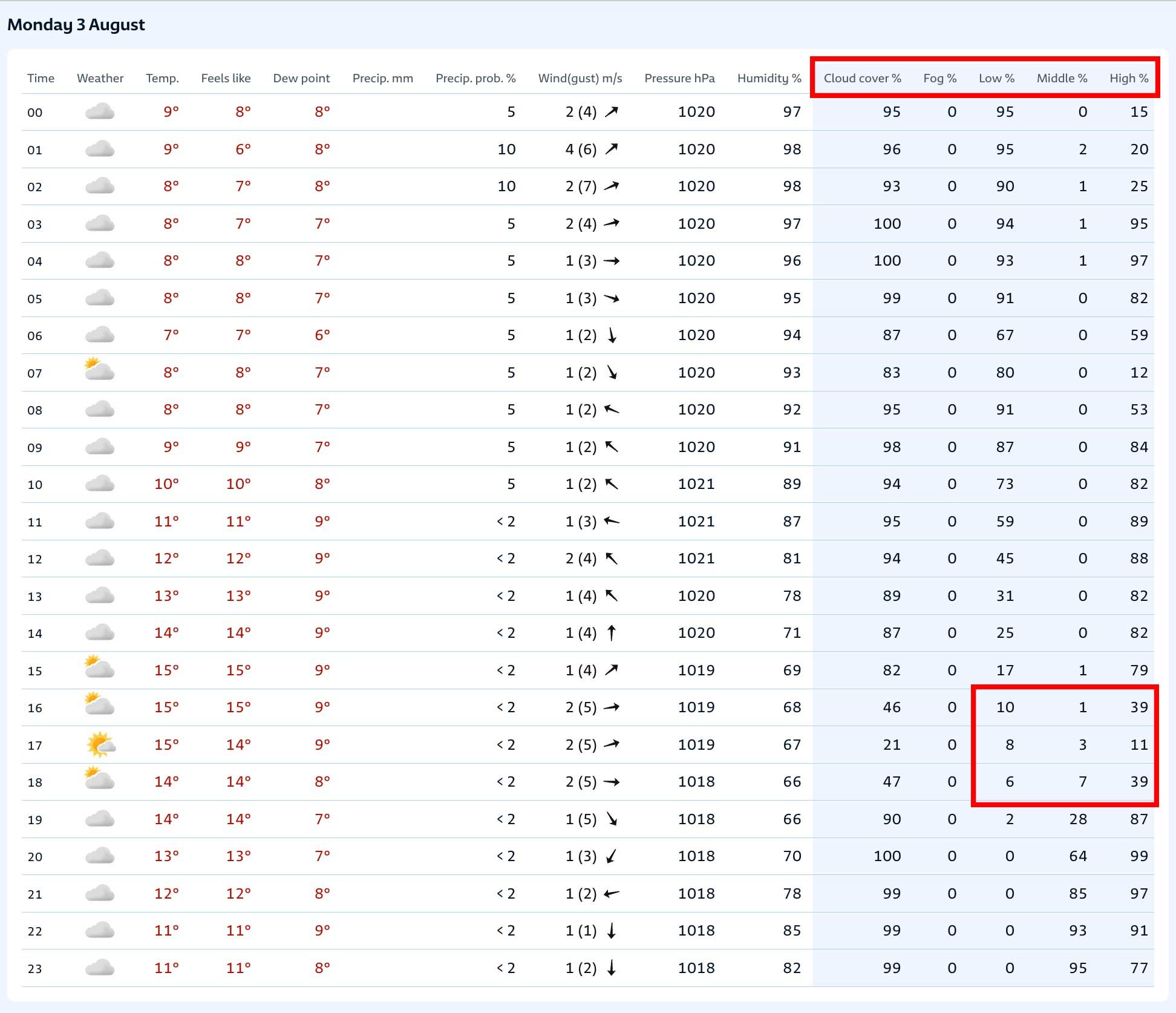Click the partly sunny icon at hour 15
This screenshot has height=1013, width=1176.
coord(100,666)
